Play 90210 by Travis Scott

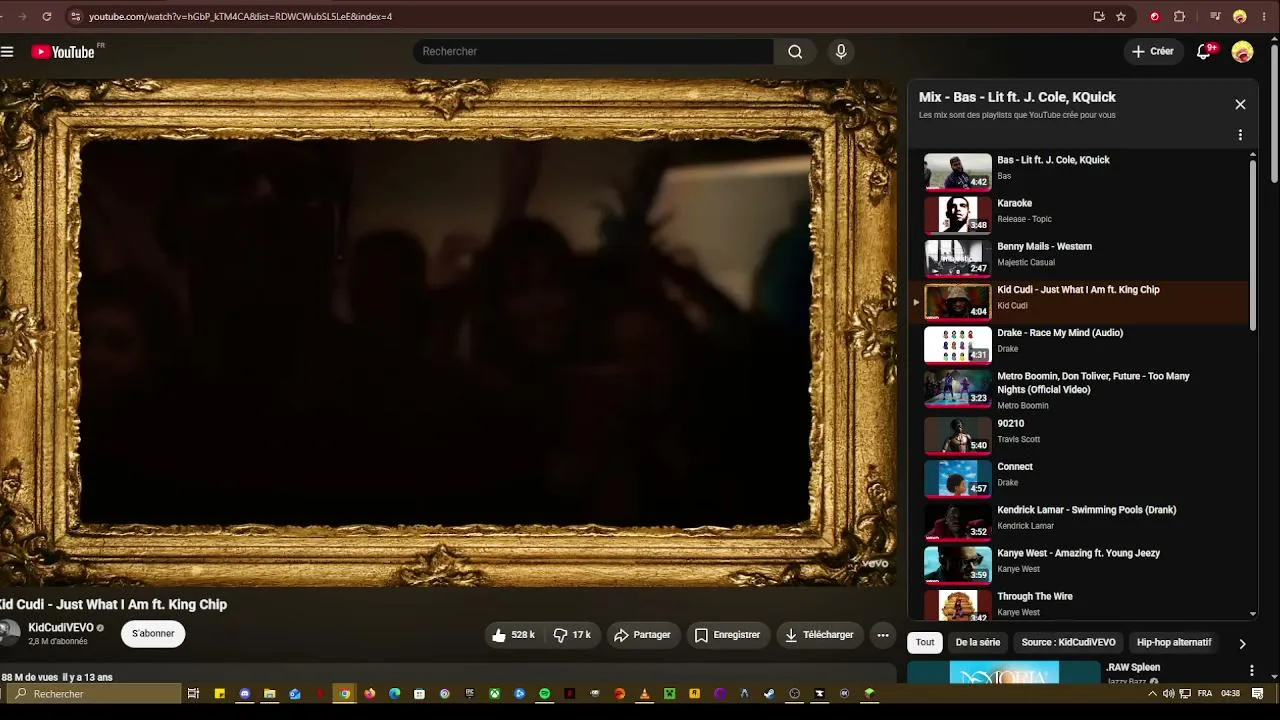(1078, 435)
